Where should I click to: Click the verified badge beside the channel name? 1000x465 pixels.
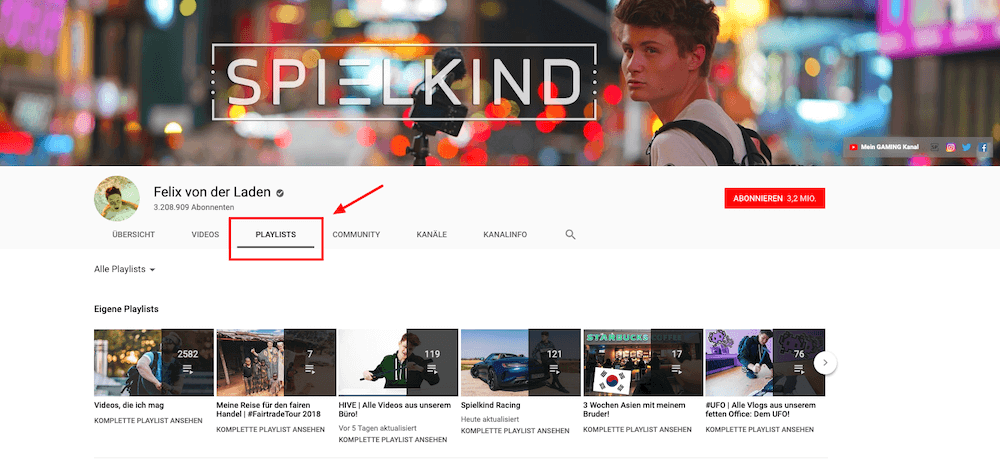280,193
